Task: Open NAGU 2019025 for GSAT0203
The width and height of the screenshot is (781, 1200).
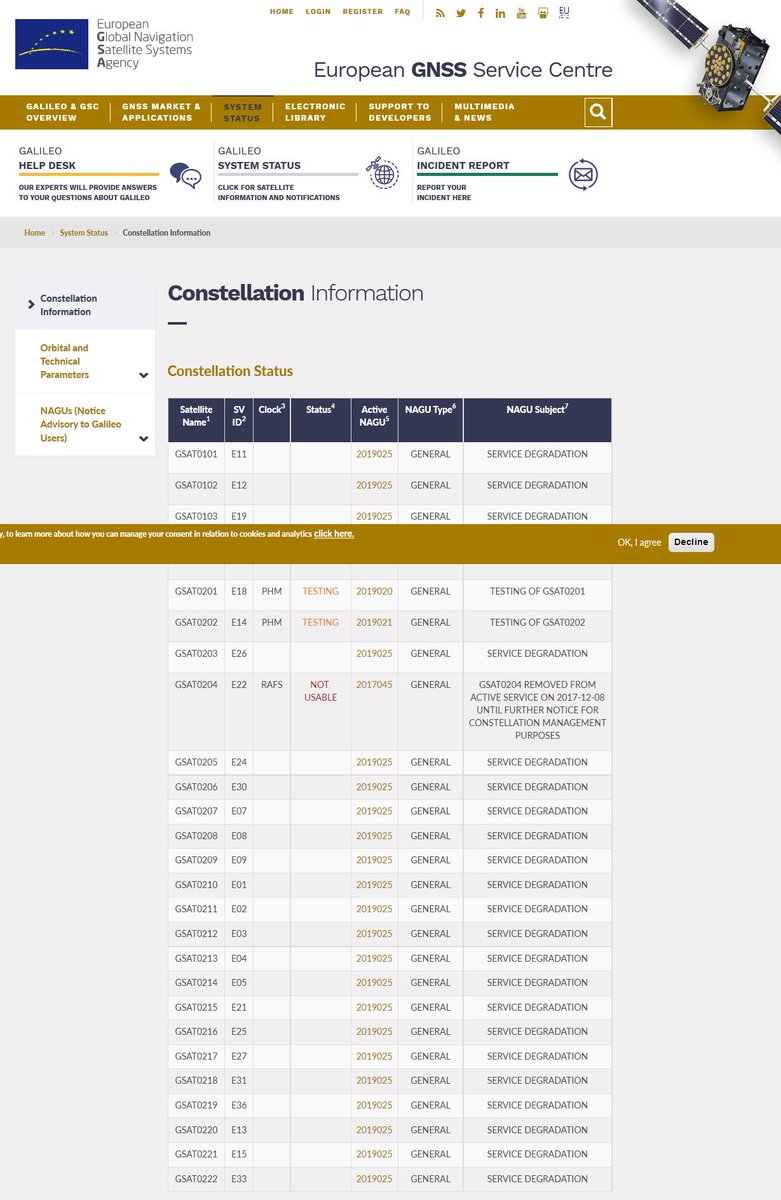Action: click(374, 653)
